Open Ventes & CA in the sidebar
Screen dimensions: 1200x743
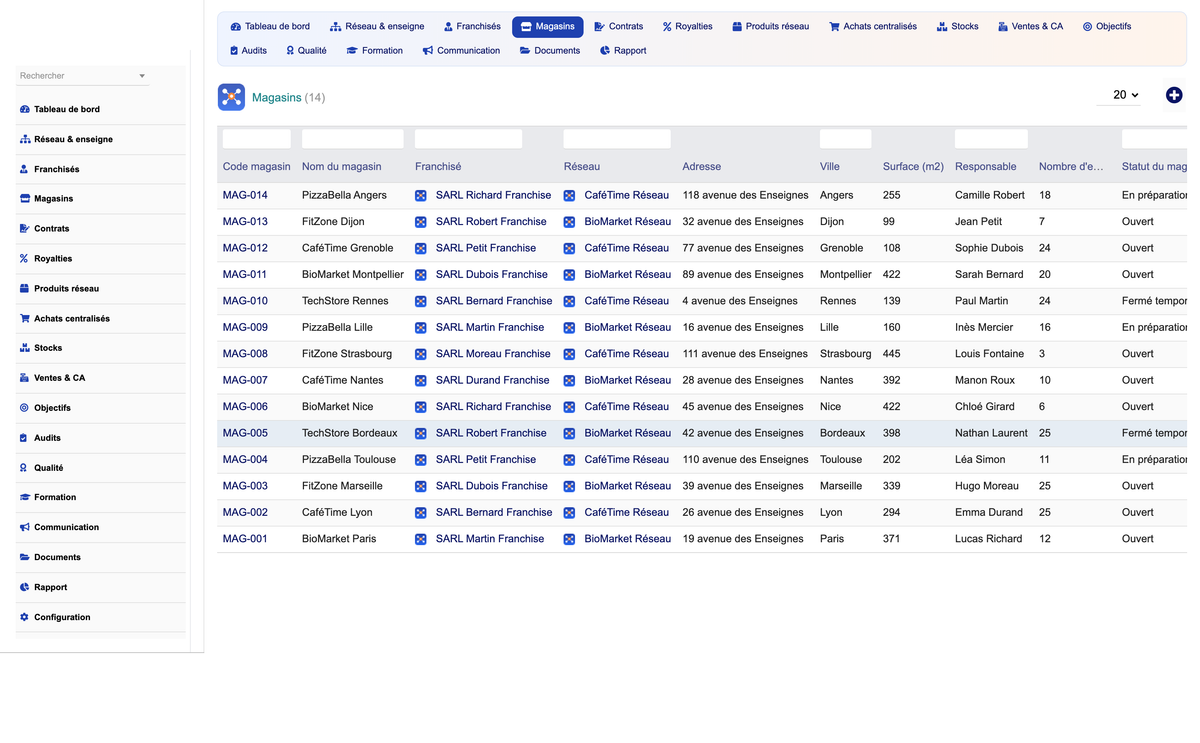click(x=59, y=378)
